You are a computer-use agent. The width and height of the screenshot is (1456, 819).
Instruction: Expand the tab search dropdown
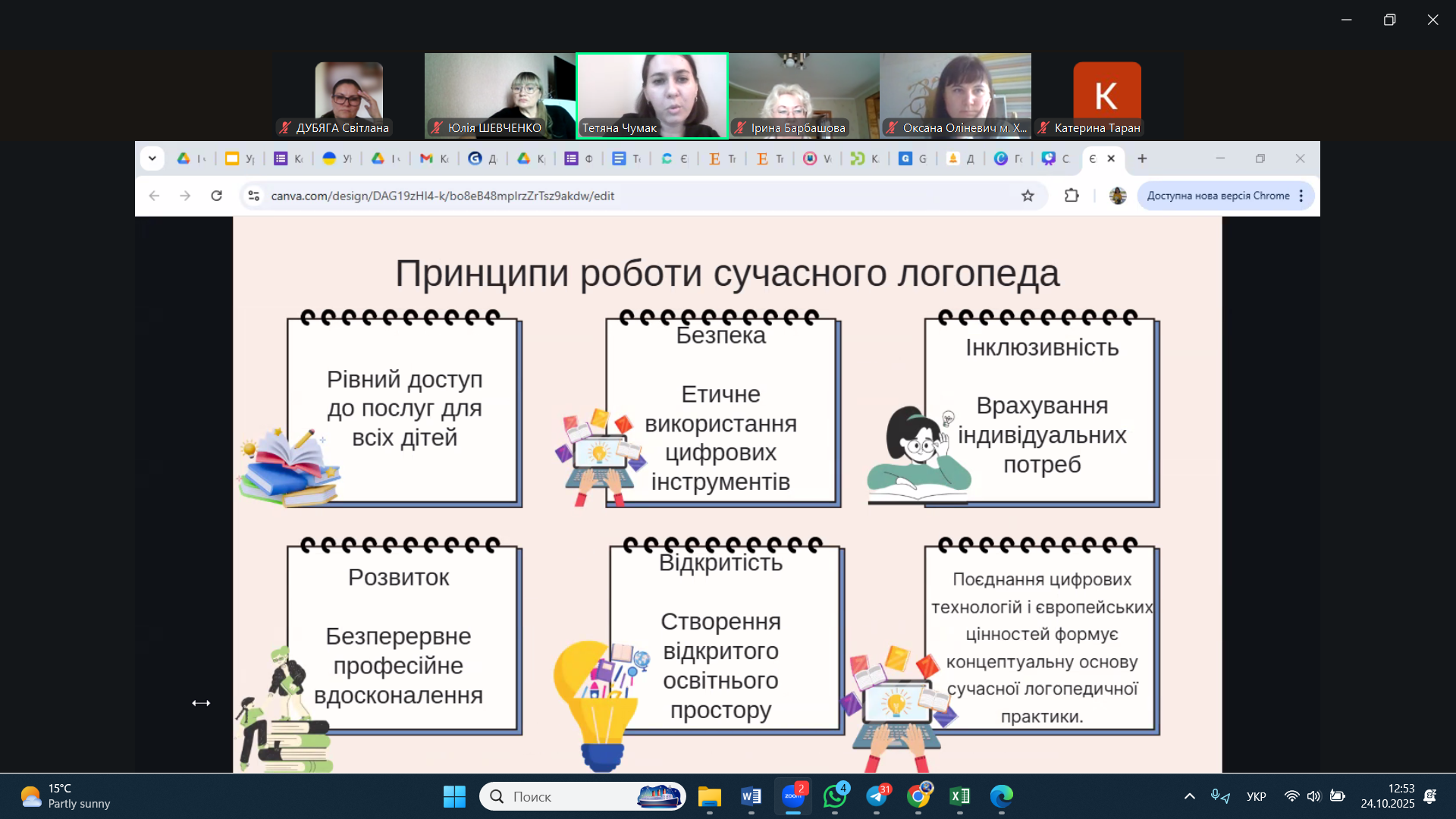tap(152, 158)
